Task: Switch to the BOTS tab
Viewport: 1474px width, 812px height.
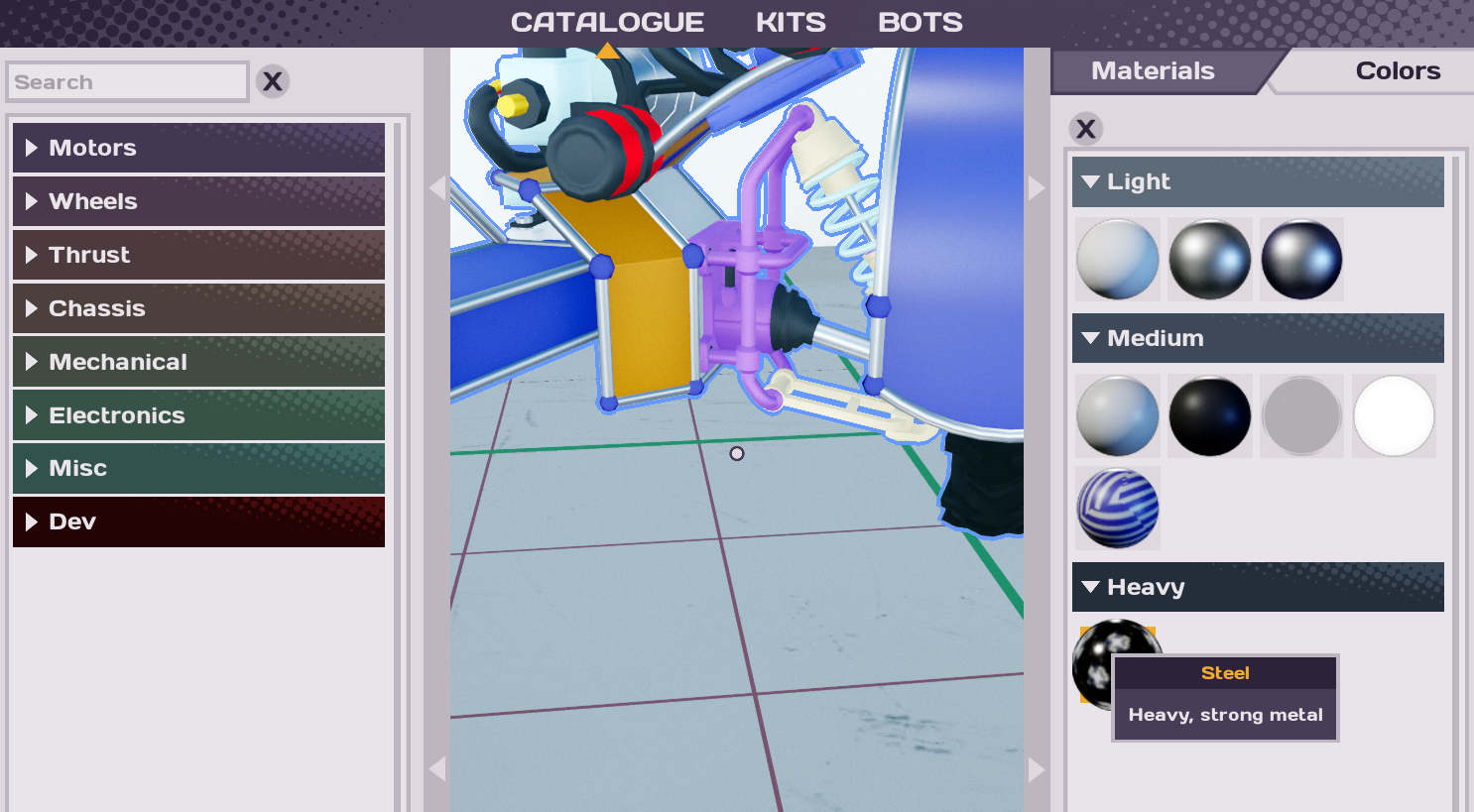Action: pyautogui.click(x=920, y=22)
